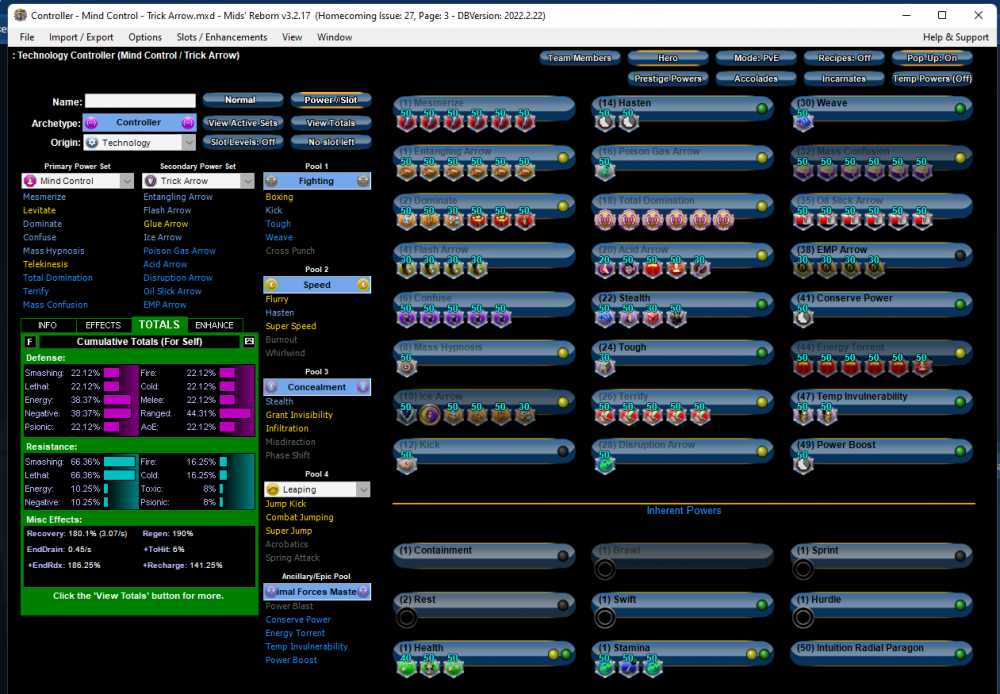Open the Import / Export menu
Screen dimensions: 1000x694
coord(83,36)
